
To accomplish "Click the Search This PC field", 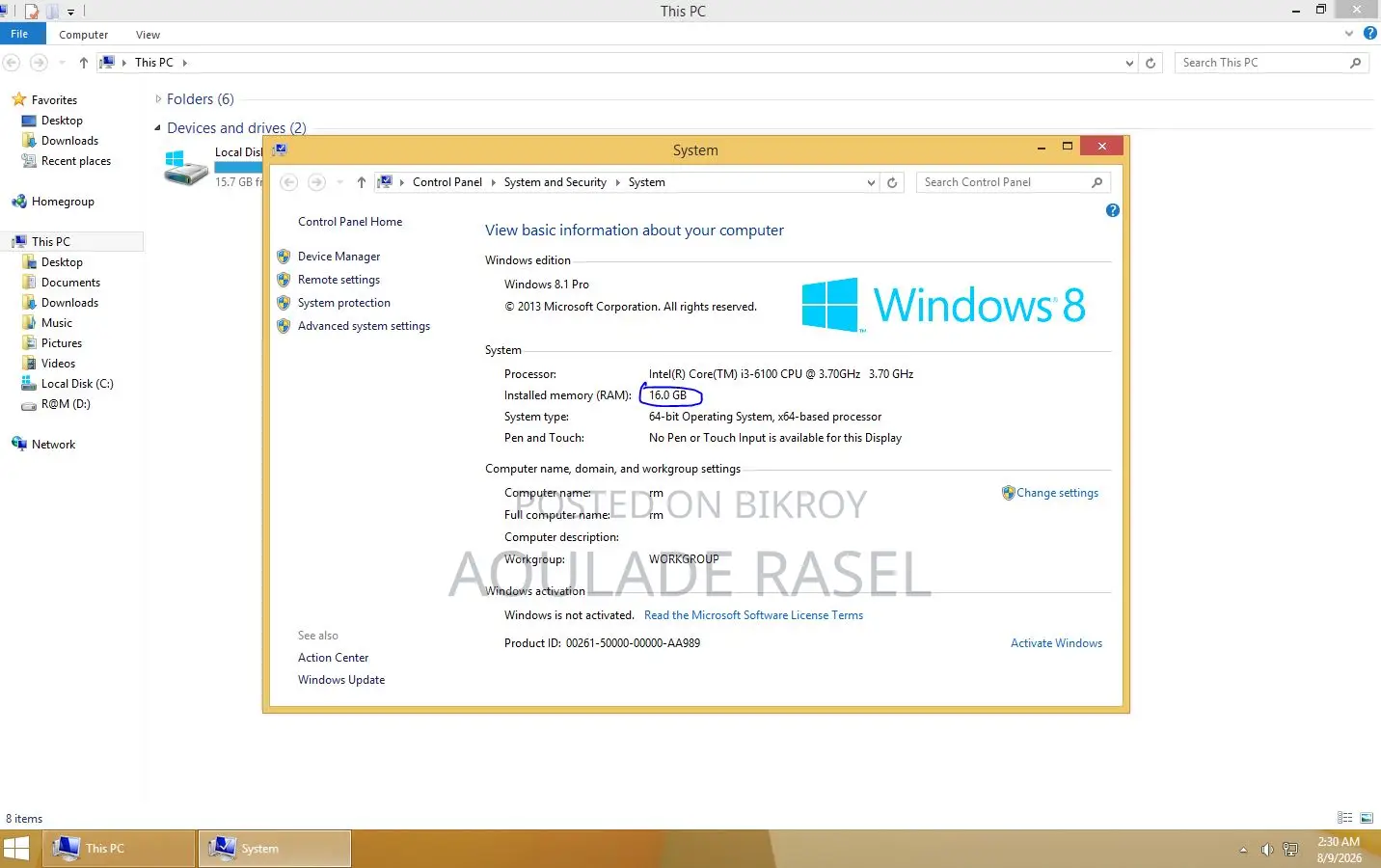I will click(x=1271, y=63).
